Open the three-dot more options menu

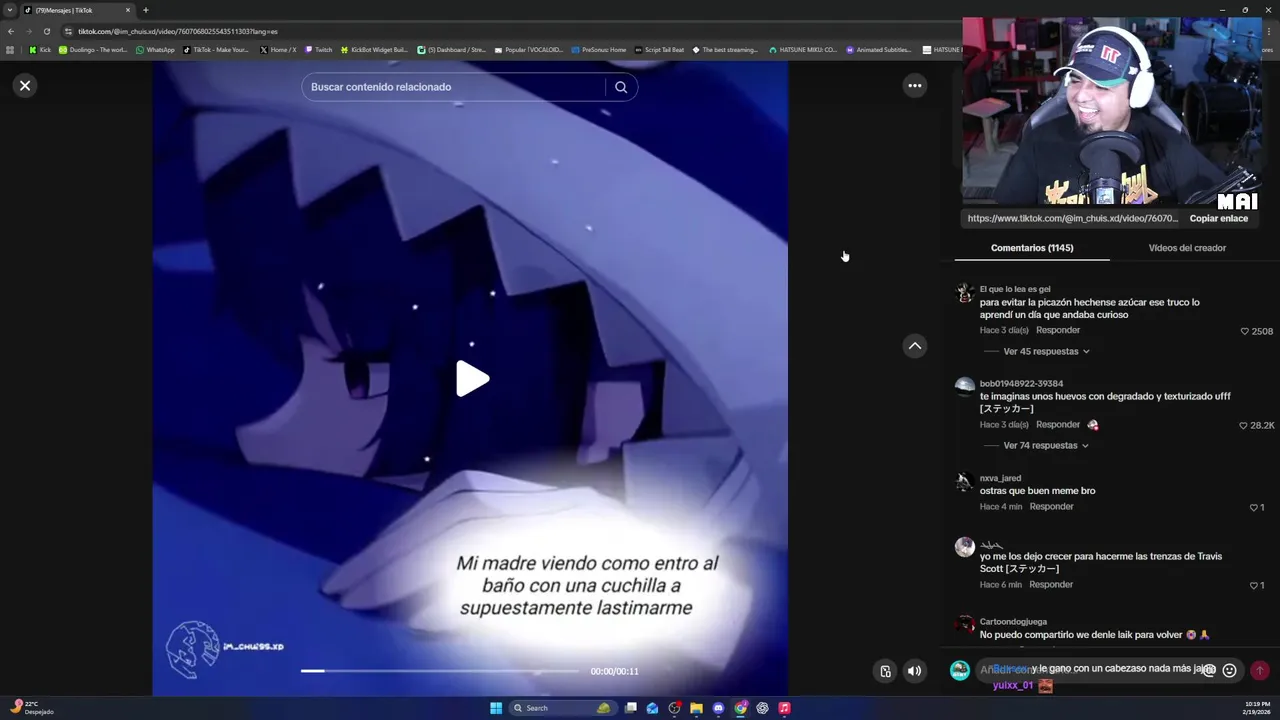click(914, 86)
